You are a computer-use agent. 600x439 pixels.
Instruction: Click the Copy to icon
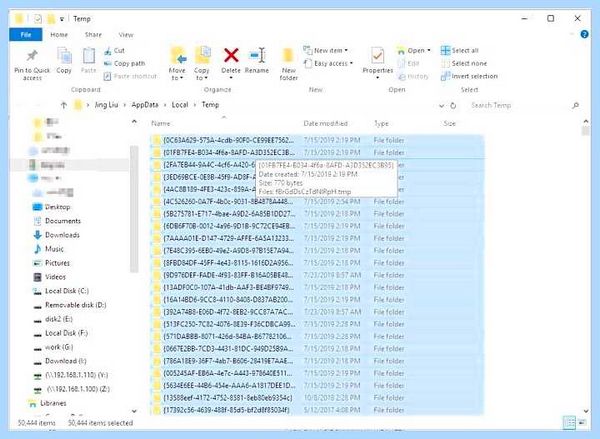pyautogui.click(x=202, y=56)
